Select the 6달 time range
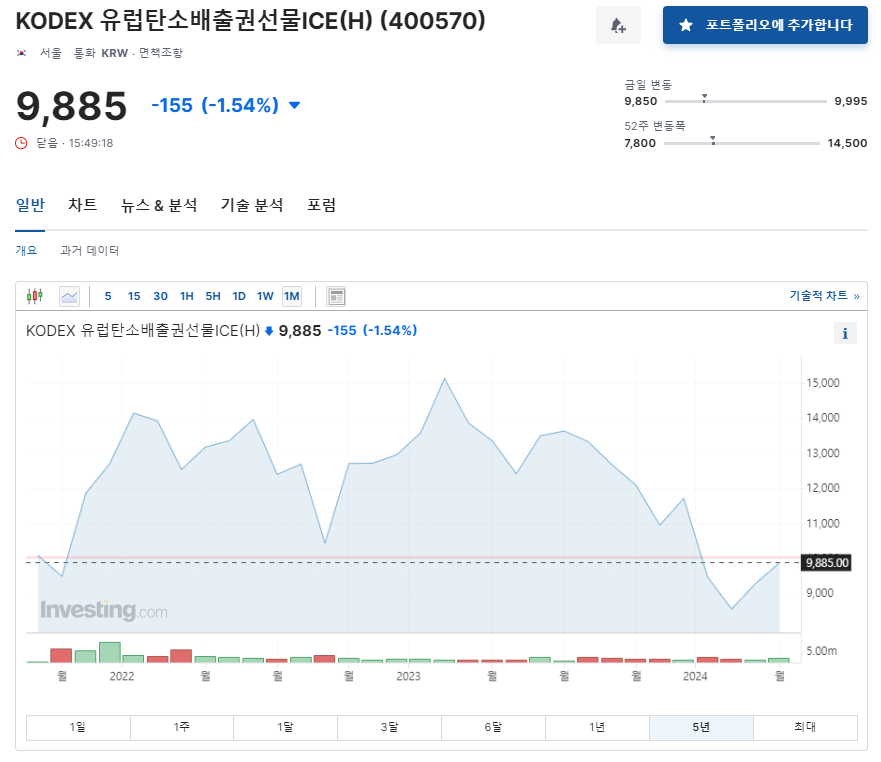 point(493,727)
